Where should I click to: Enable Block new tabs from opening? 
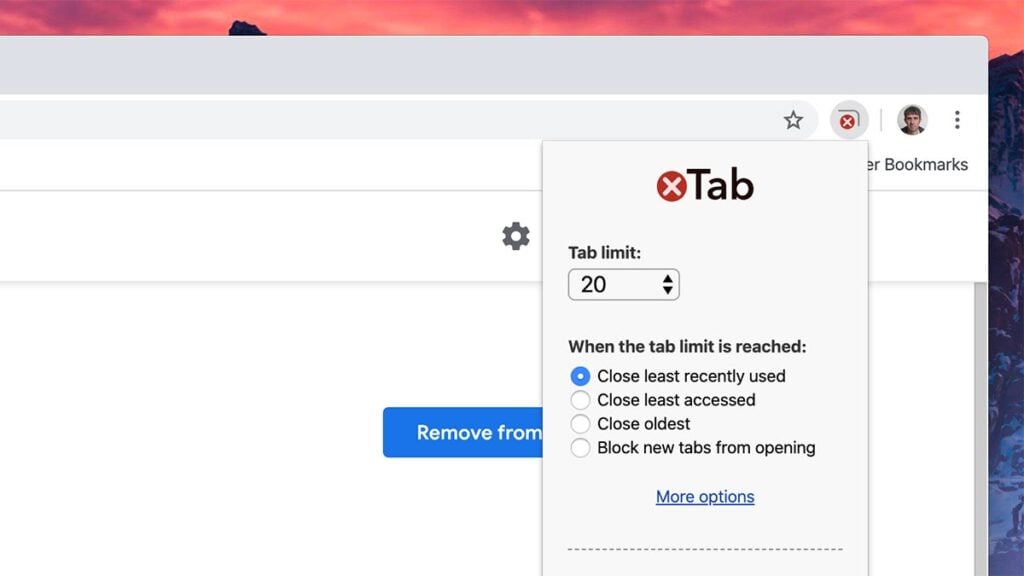tap(580, 448)
